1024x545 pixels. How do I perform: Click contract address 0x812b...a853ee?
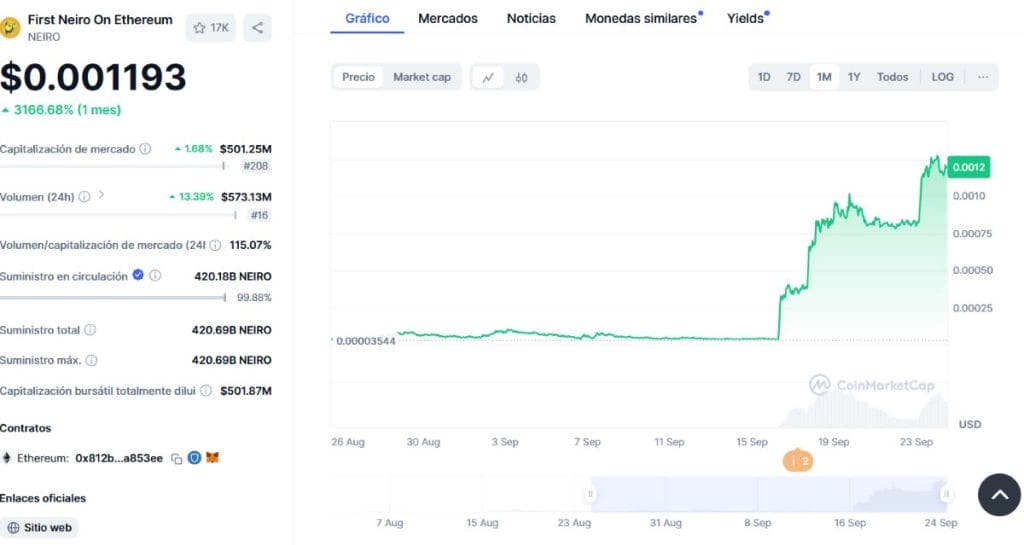119,458
